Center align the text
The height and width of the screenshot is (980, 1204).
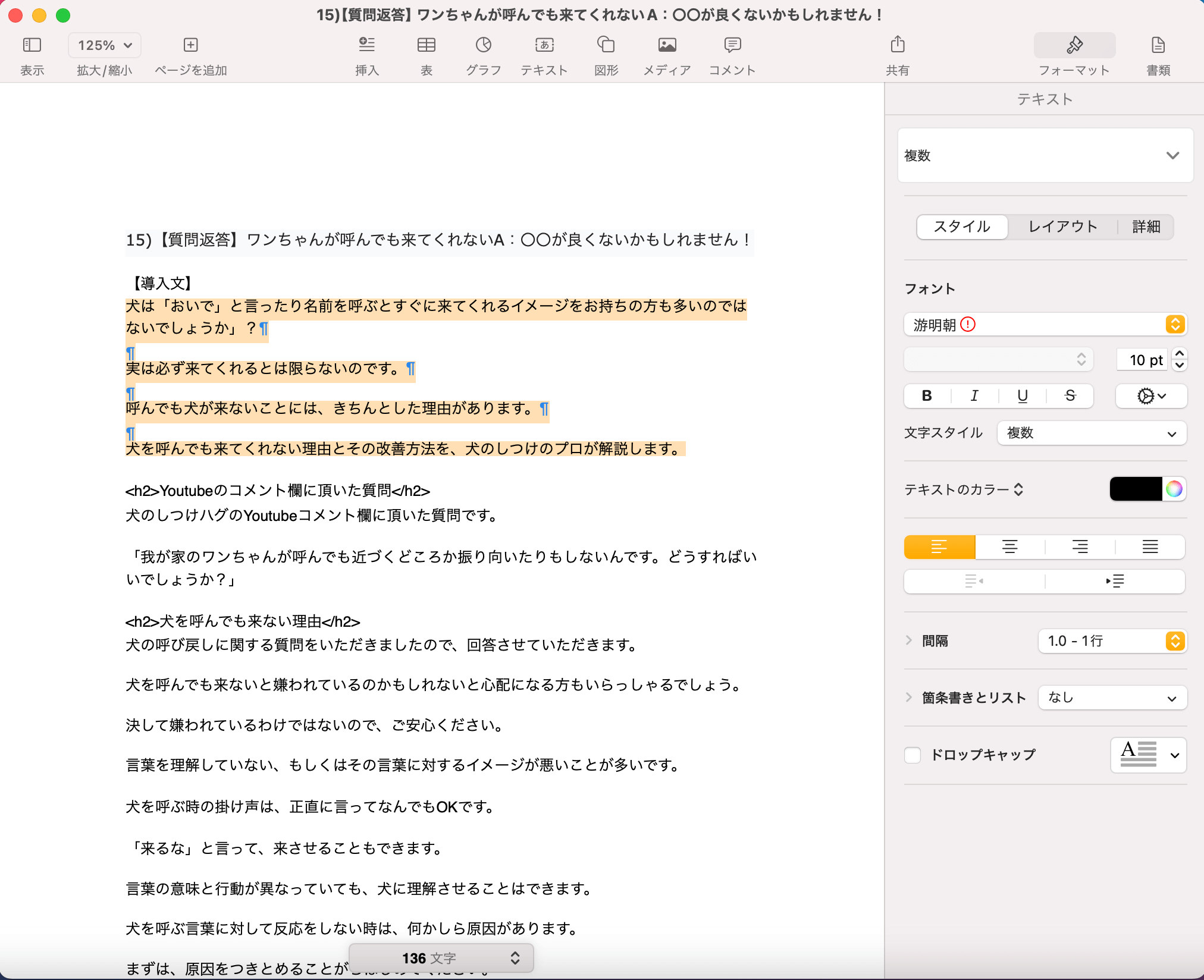click(x=1009, y=547)
